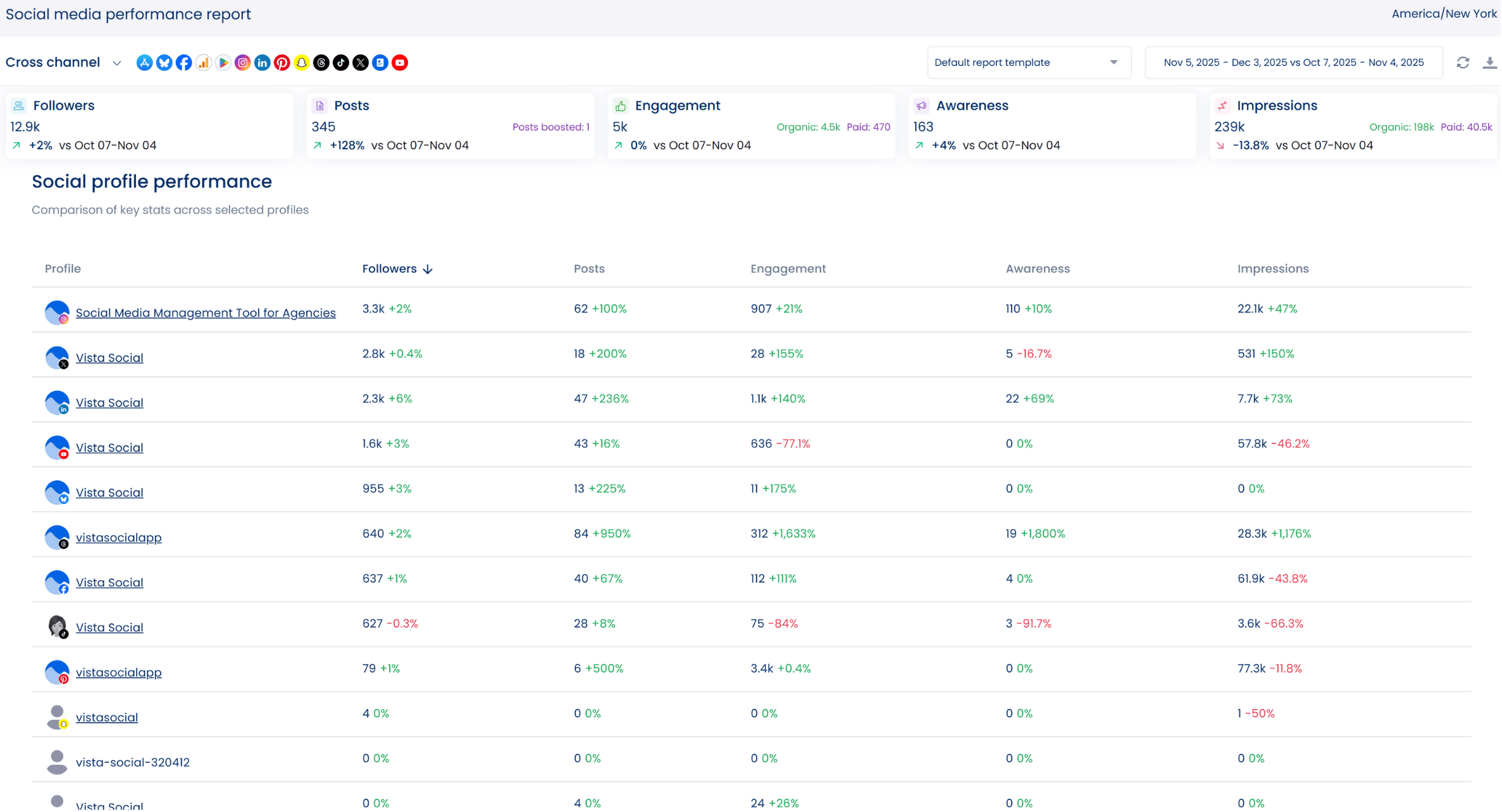Select the Snapchat channel icon
The height and width of the screenshot is (812, 1502).
(302, 63)
